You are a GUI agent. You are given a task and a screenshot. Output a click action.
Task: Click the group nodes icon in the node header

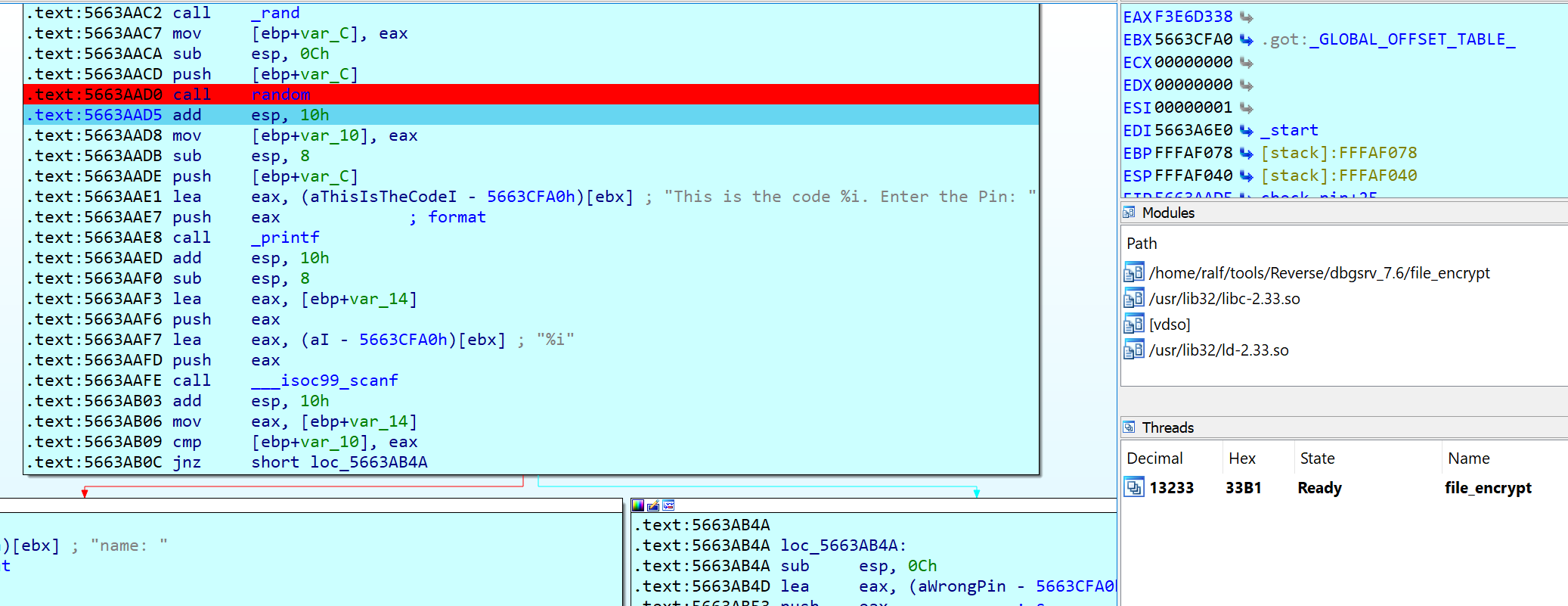click(x=668, y=505)
